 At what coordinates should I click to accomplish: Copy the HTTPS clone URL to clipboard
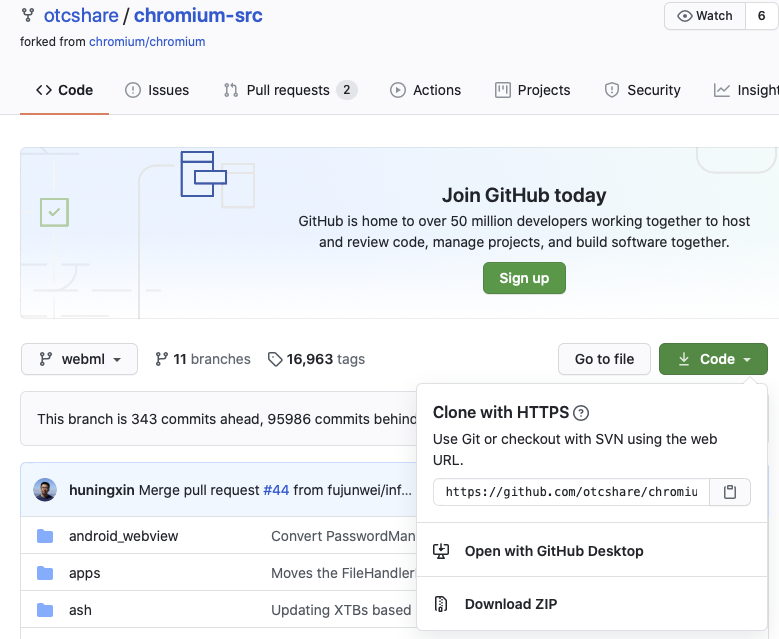(730, 492)
